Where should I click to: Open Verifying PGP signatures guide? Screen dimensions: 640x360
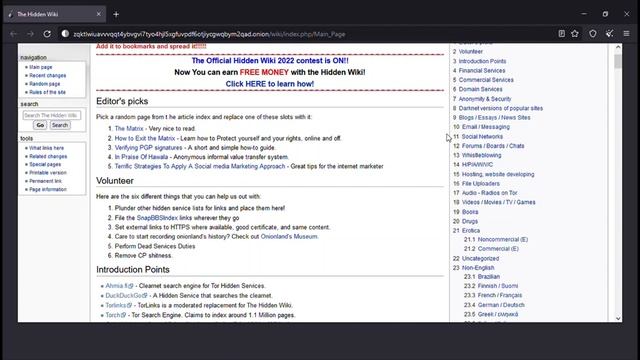[148, 148]
